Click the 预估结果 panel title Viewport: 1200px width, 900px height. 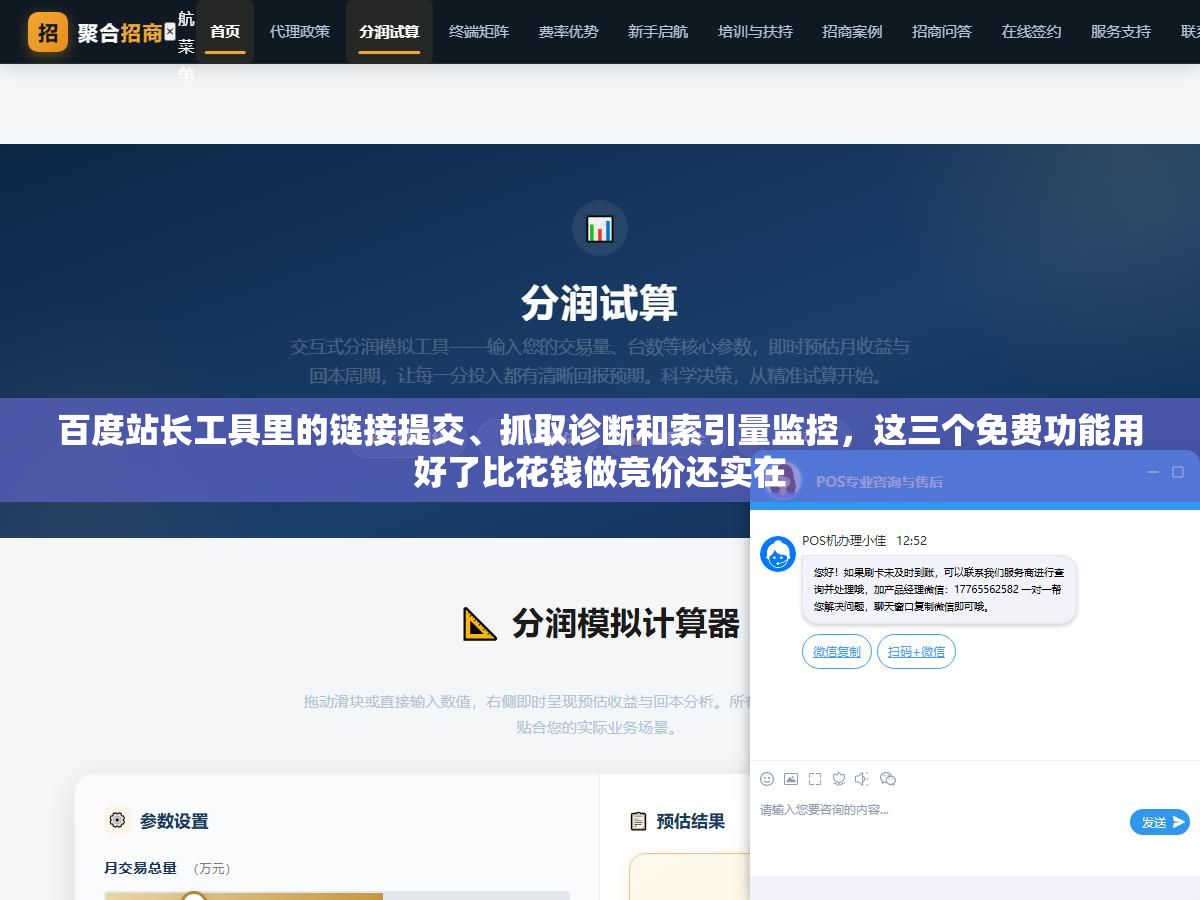click(691, 821)
